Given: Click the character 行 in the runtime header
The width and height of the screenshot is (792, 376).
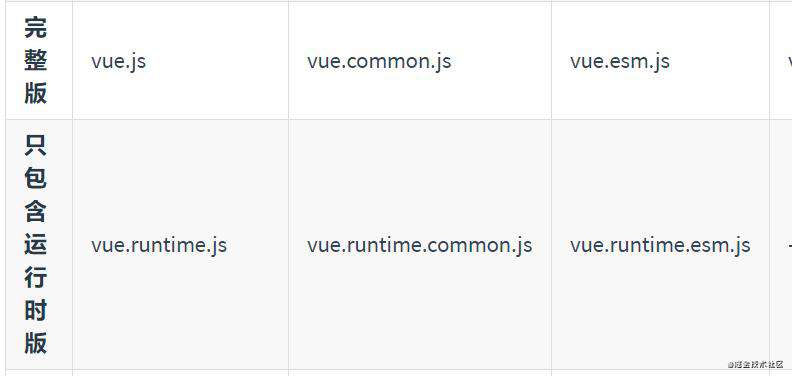Looking at the screenshot, I should [x=35, y=277].
